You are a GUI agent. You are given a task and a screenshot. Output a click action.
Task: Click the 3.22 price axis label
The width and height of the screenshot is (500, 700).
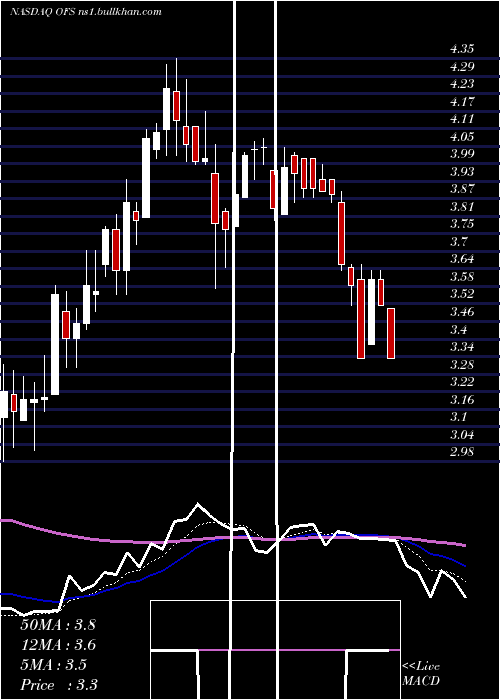(462, 382)
